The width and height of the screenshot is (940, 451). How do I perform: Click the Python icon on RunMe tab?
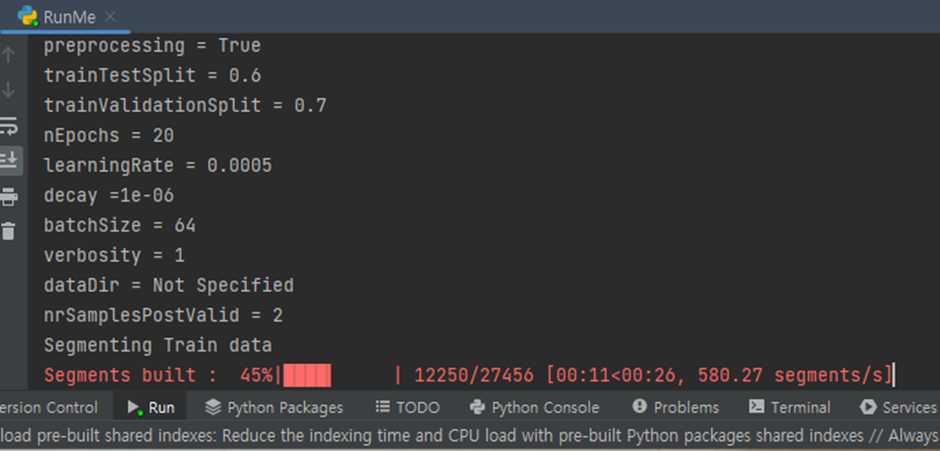pos(28,16)
